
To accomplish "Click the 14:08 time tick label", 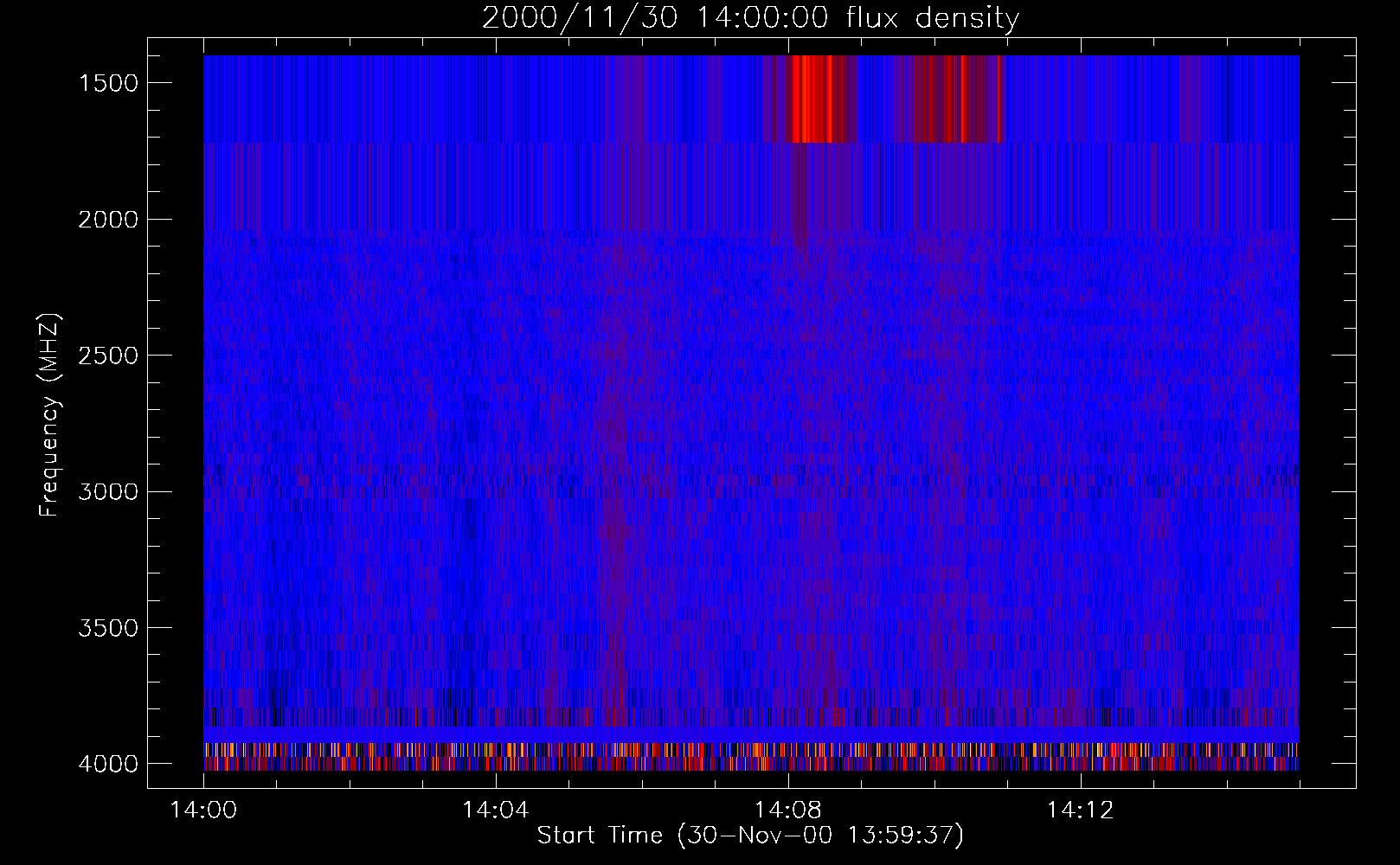I will [x=788, y=811].
